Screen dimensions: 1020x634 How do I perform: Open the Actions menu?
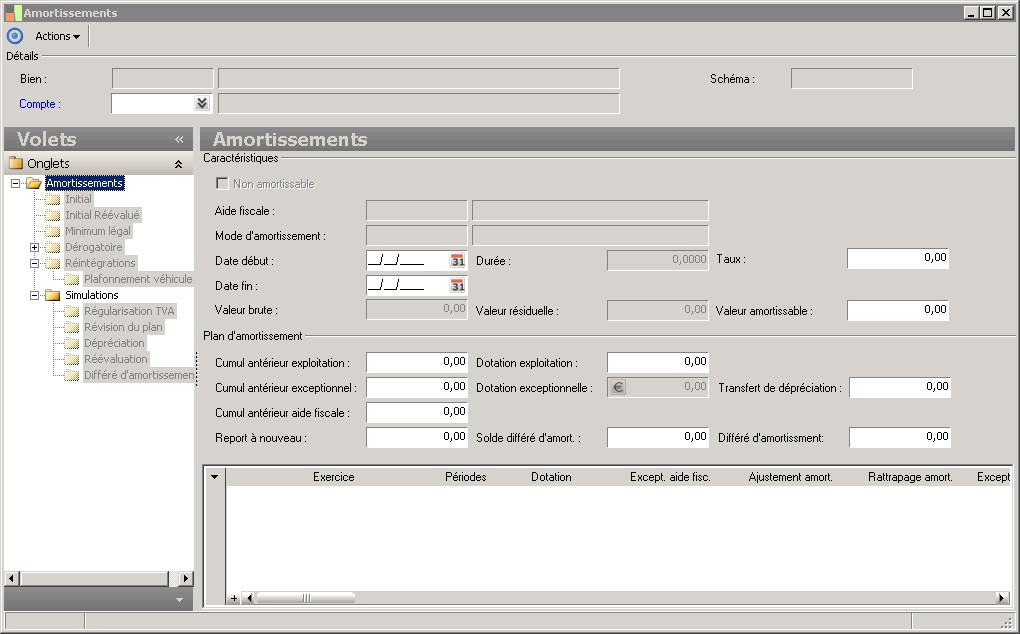pyautogui.click(x=57, y=36)
